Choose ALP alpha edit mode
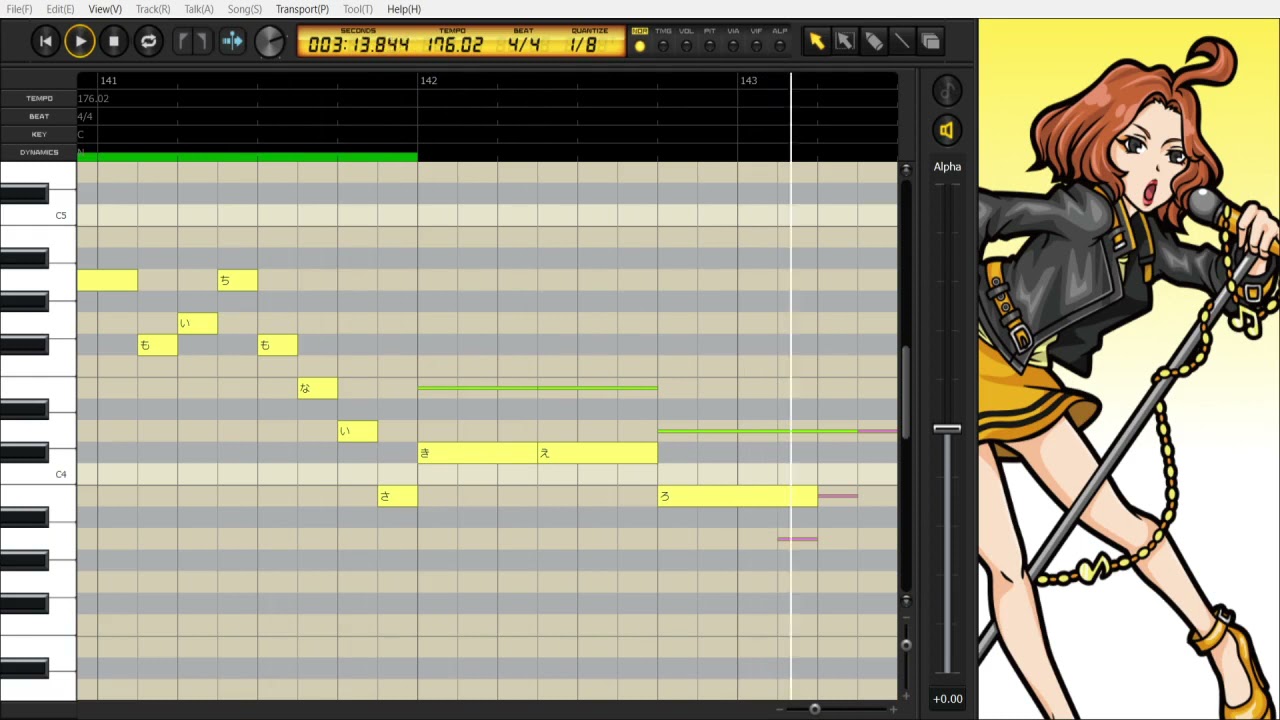The image size is (1280, 720). coord(780,40)
